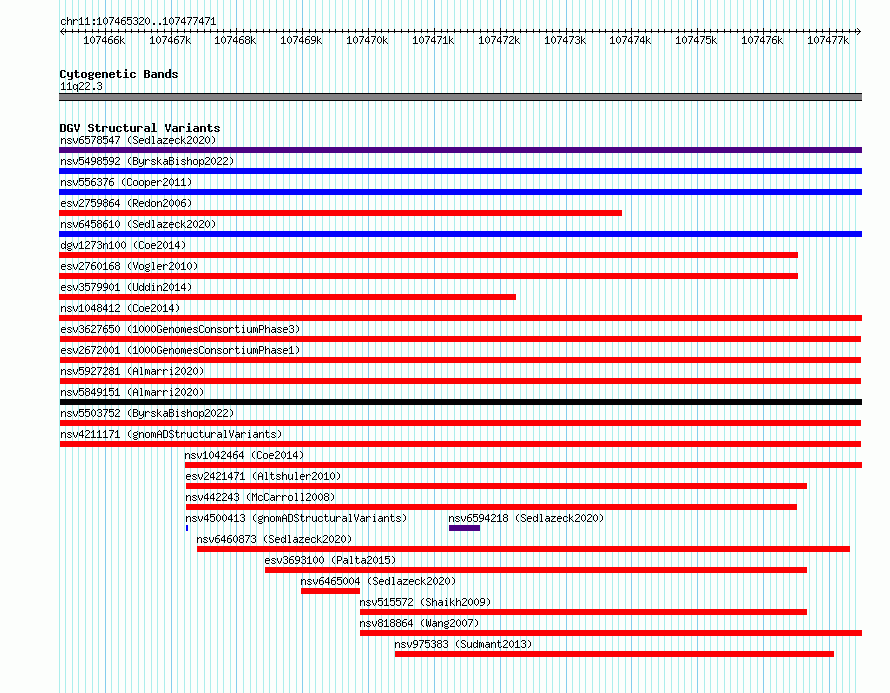This screenshot has width=890, height=693.
Task: Open esv2672001 (1000GenomesConsortiumPhase1) entry
Action: coord(180,350)
